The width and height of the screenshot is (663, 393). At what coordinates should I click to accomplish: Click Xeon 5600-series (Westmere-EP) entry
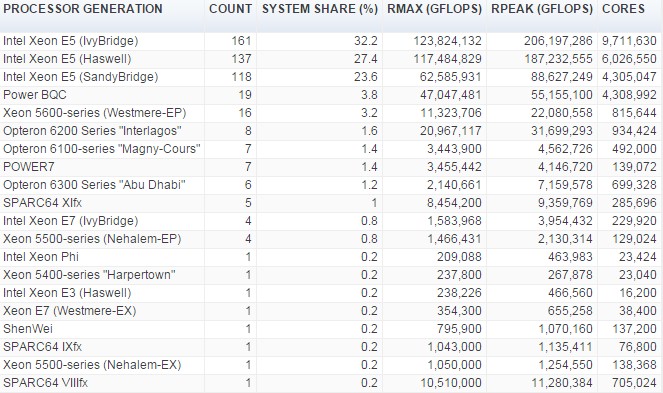pos(94,113)
